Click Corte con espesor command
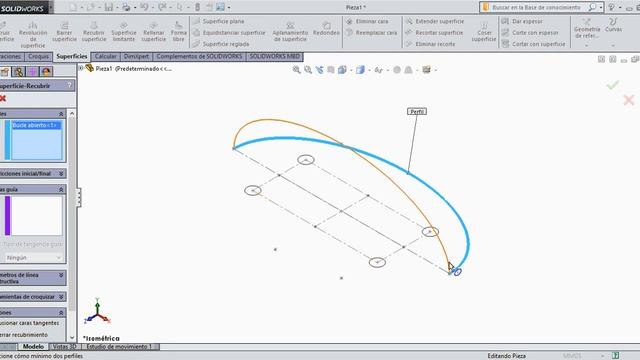This screenshot has width=640, height=360. 530,33
